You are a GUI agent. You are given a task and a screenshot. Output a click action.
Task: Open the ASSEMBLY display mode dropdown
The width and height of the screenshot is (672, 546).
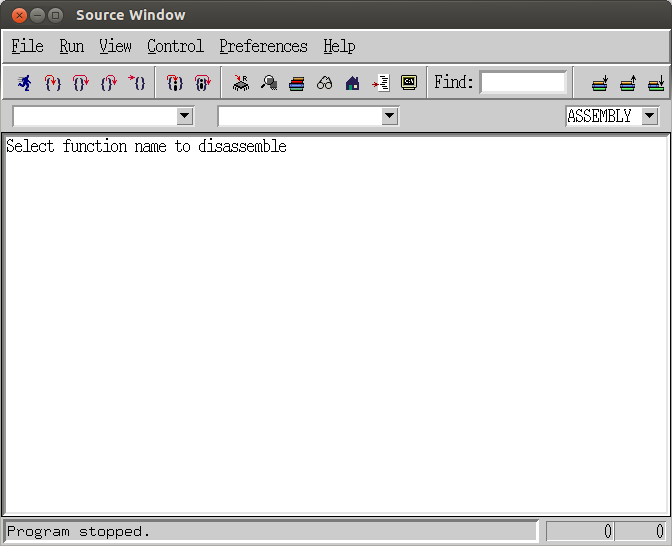point(650,116)
